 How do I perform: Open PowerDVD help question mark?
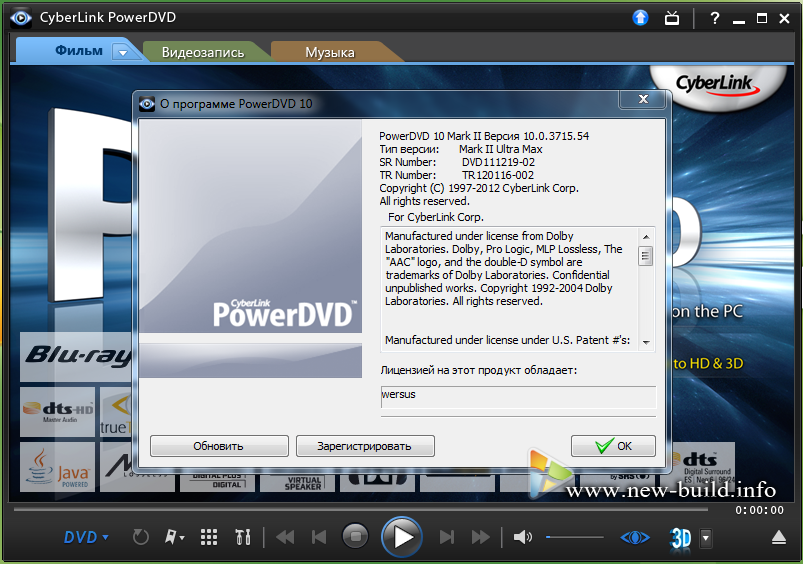tap(714, 18)
